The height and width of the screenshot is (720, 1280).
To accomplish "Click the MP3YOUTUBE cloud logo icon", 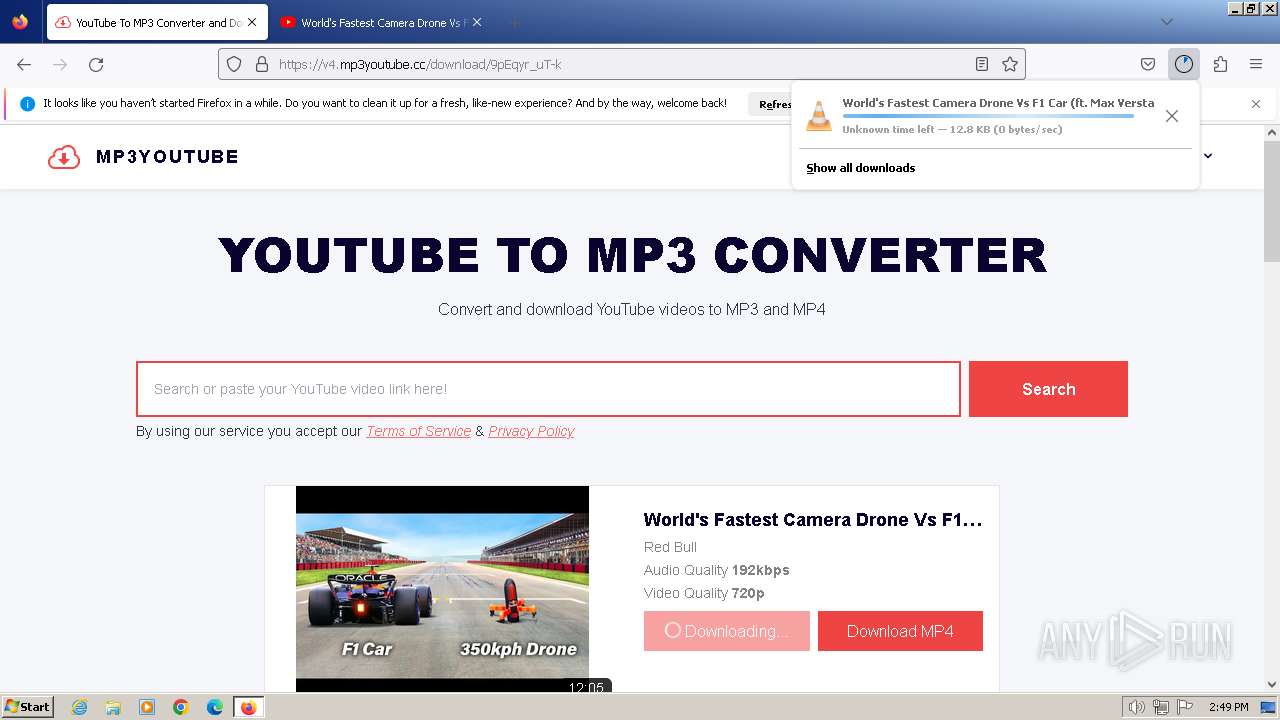I will point(64,157).
